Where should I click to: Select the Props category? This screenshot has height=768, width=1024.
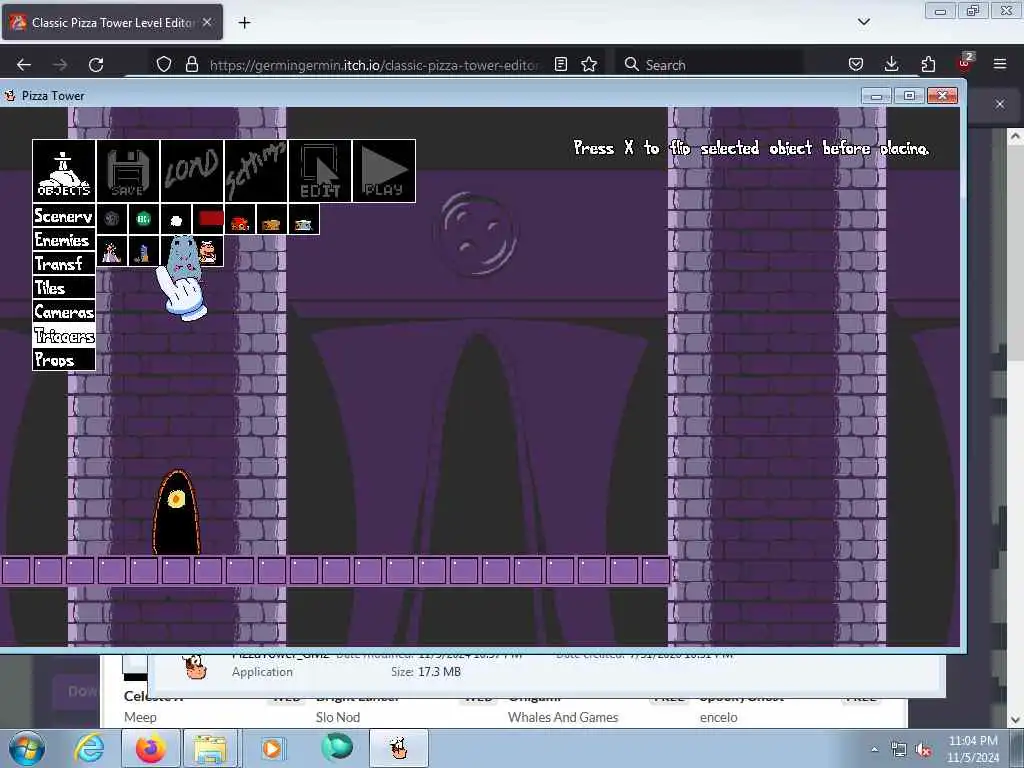(x=64, y=360)
